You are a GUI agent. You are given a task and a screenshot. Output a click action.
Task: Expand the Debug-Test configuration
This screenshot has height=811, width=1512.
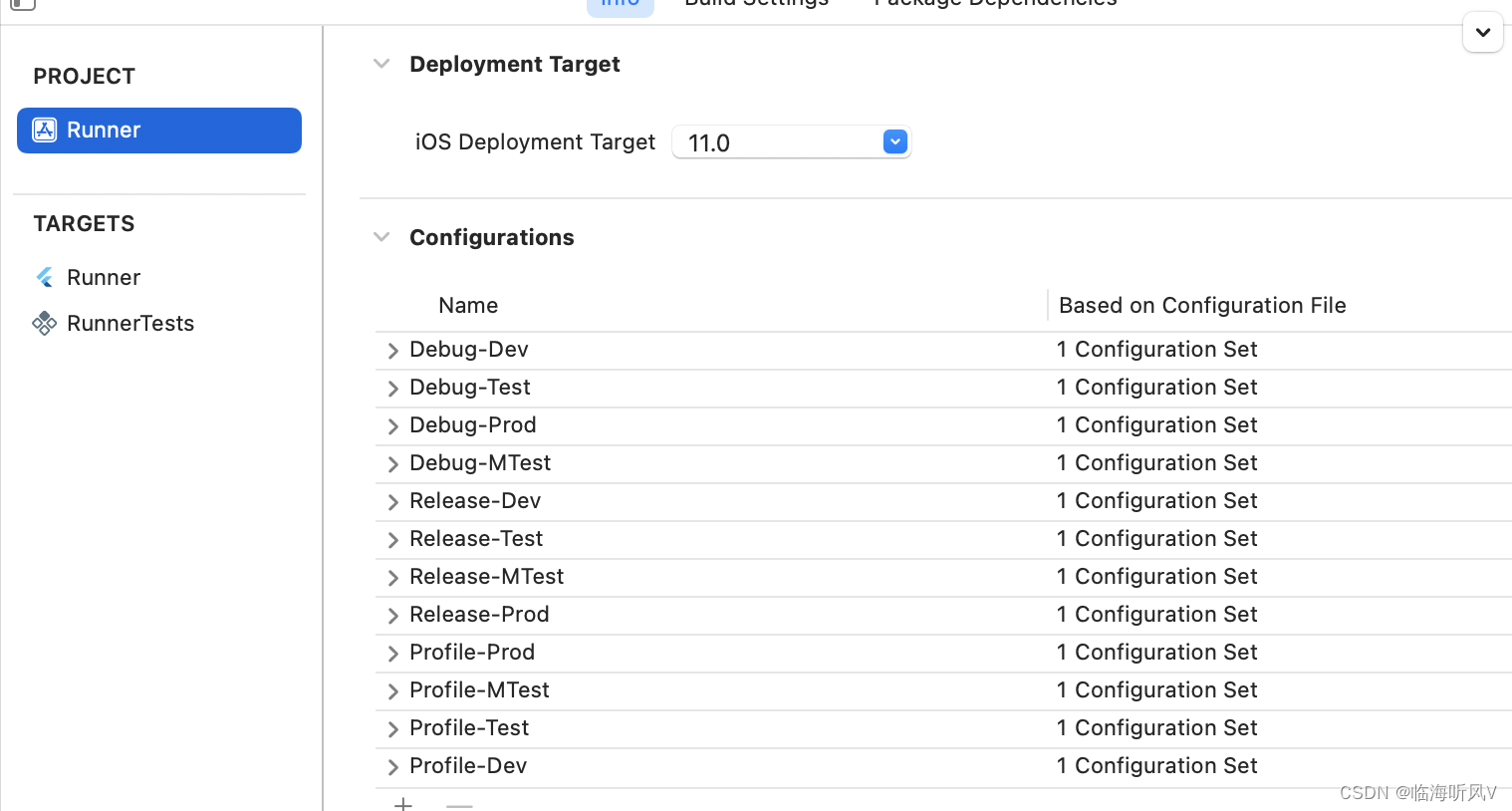point(392,389)
